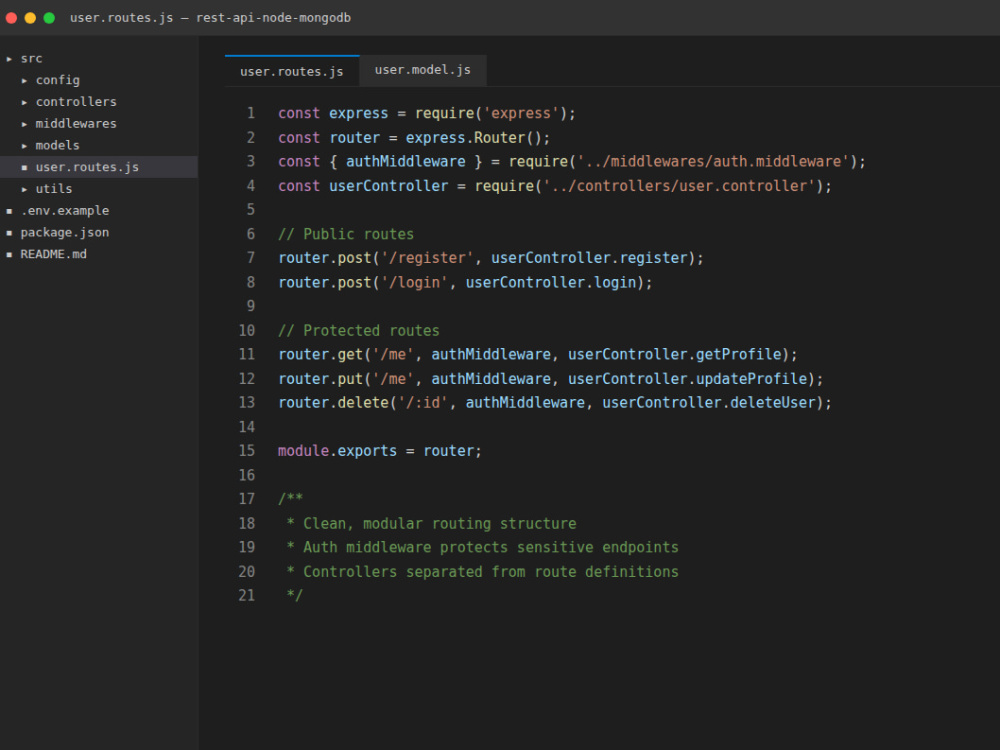
Task: Click userController.updateProfile on line 12
Action: pyautogui.click(x=688, y=379)
